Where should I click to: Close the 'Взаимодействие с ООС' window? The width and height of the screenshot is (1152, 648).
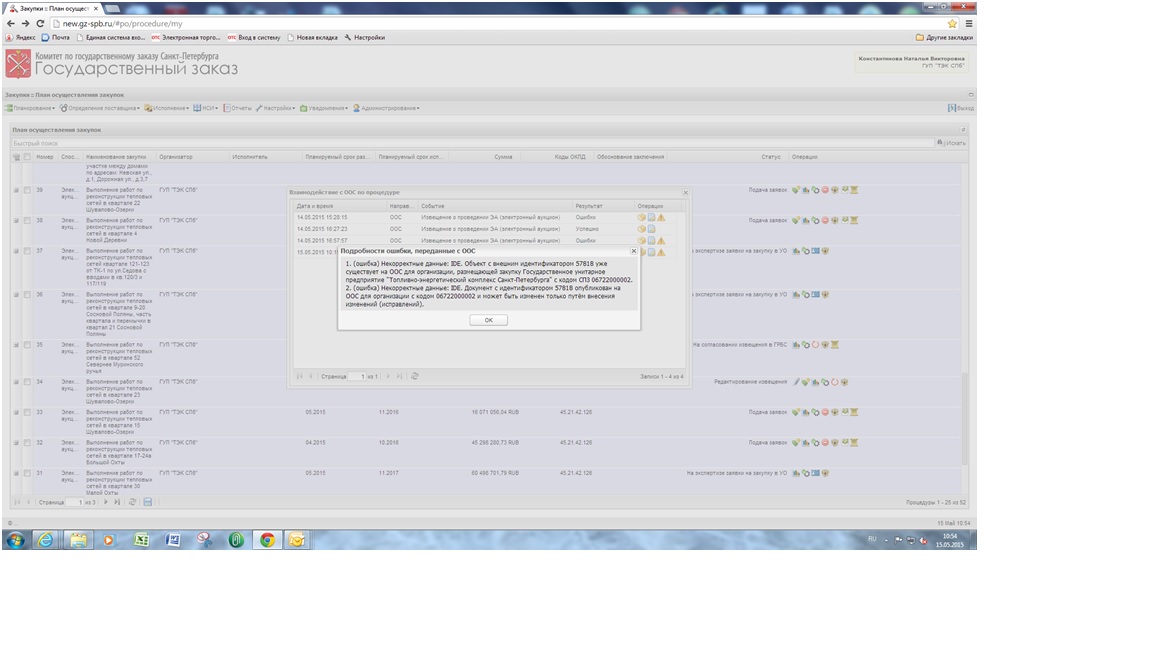pyautogui.click(x=685, y=192)
